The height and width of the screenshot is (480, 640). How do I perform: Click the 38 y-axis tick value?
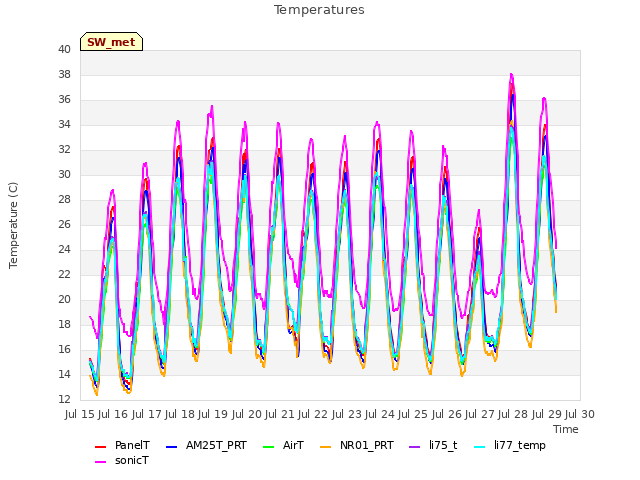pos(64,74)
